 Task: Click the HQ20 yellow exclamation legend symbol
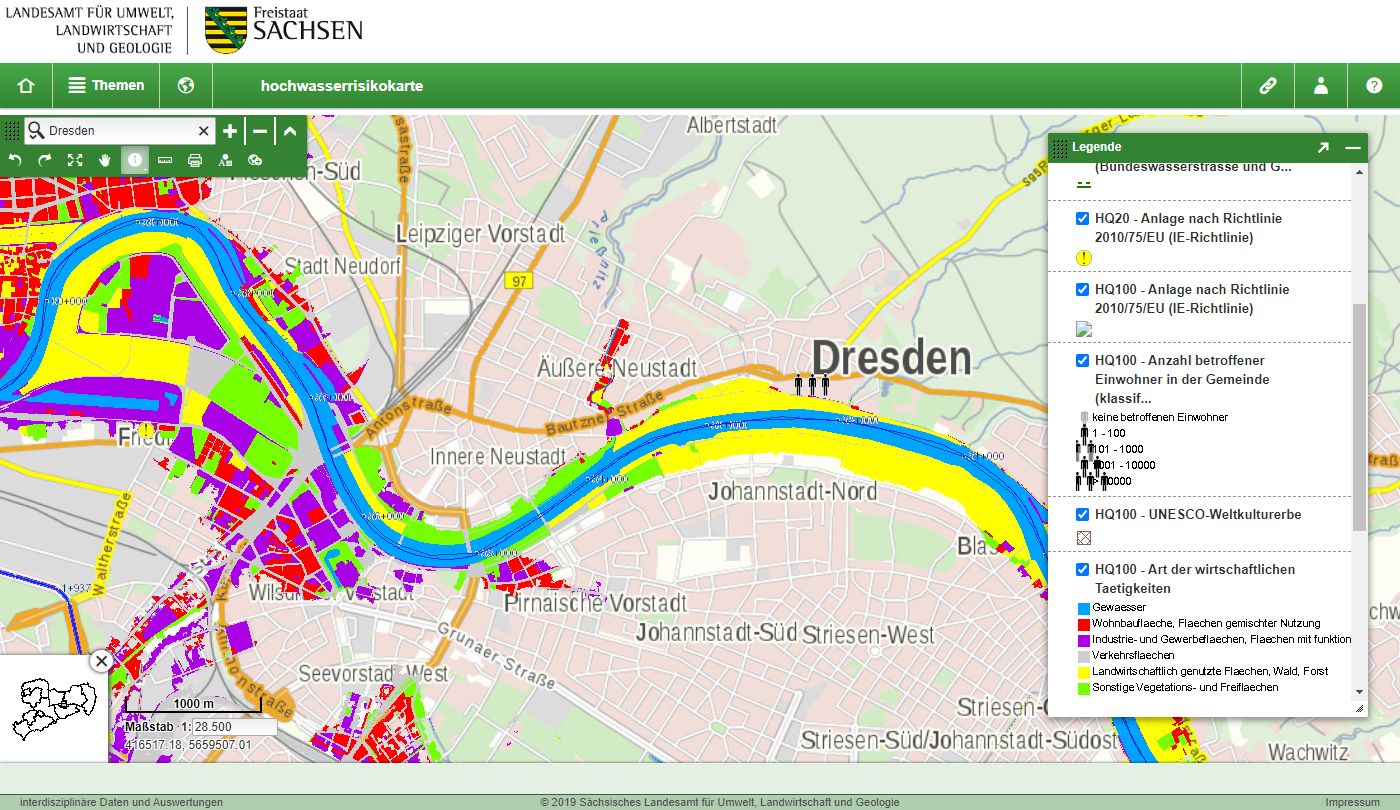tap(1084, 258)
